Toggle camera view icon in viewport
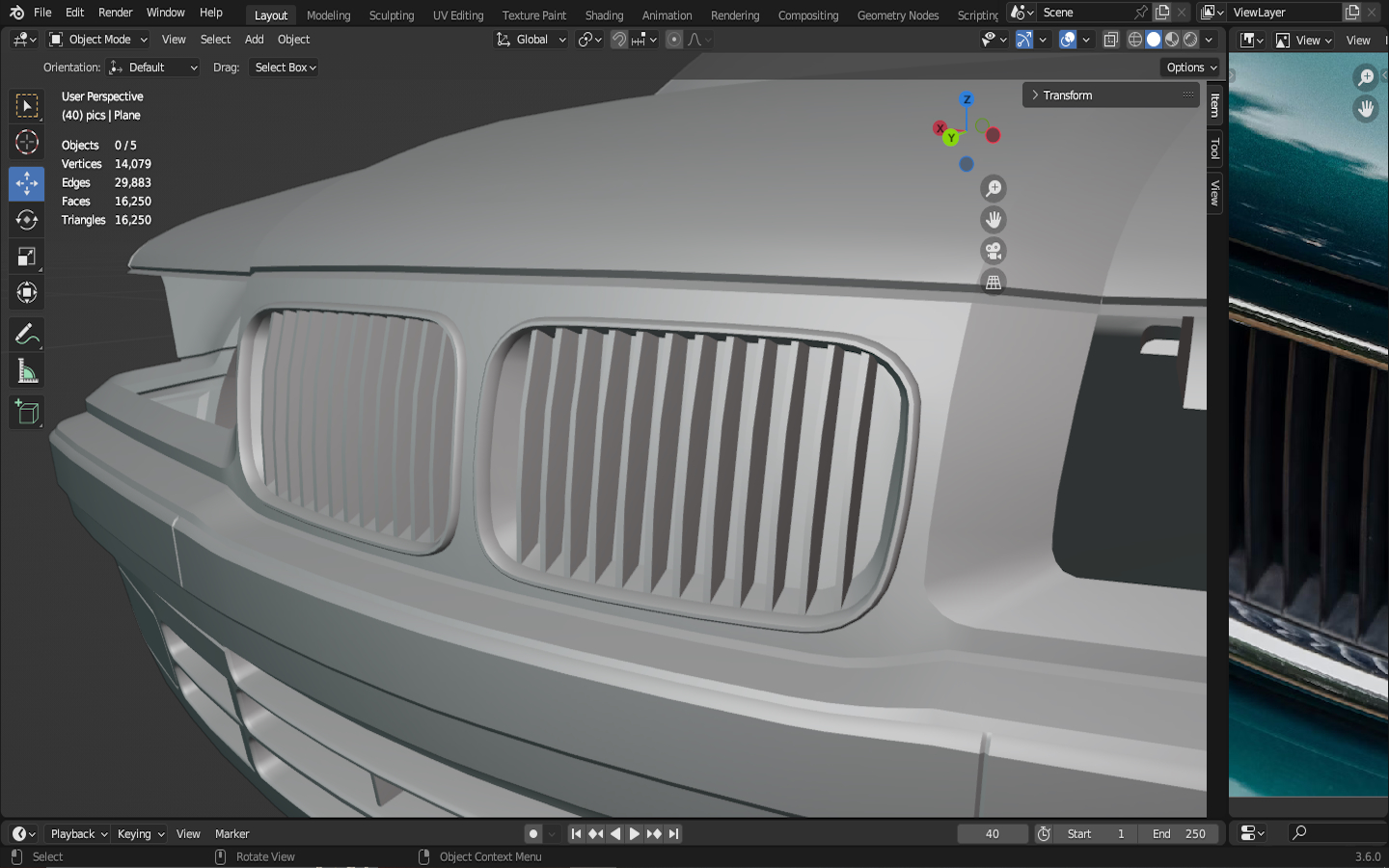1389x868 pixels. [994, 251]
